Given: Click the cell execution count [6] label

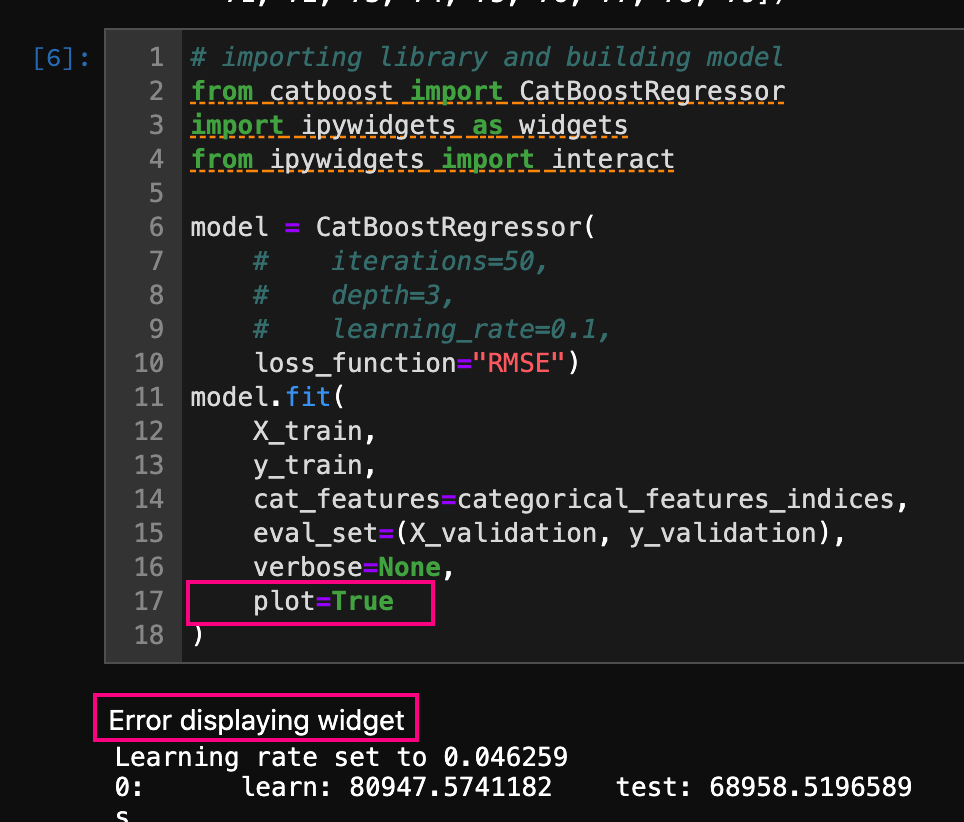Looking at the screenshot, I should pyautogui.click(x=56, y=57).
